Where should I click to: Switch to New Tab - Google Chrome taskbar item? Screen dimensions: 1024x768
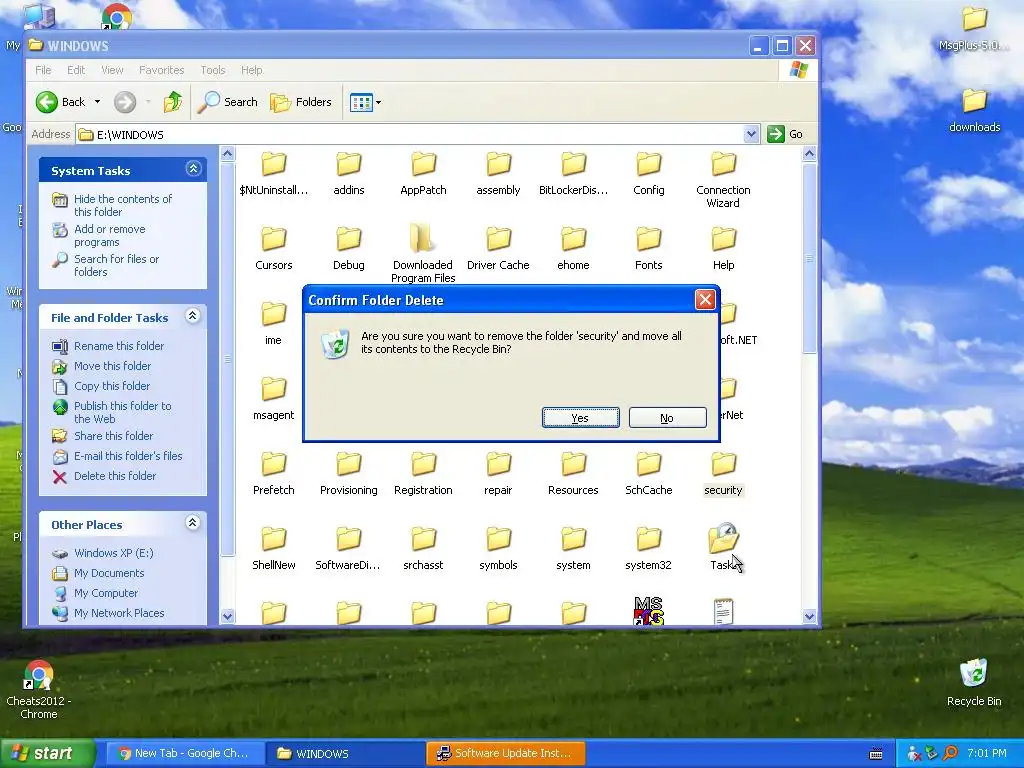pyautogui.click(x=184, y=754)
